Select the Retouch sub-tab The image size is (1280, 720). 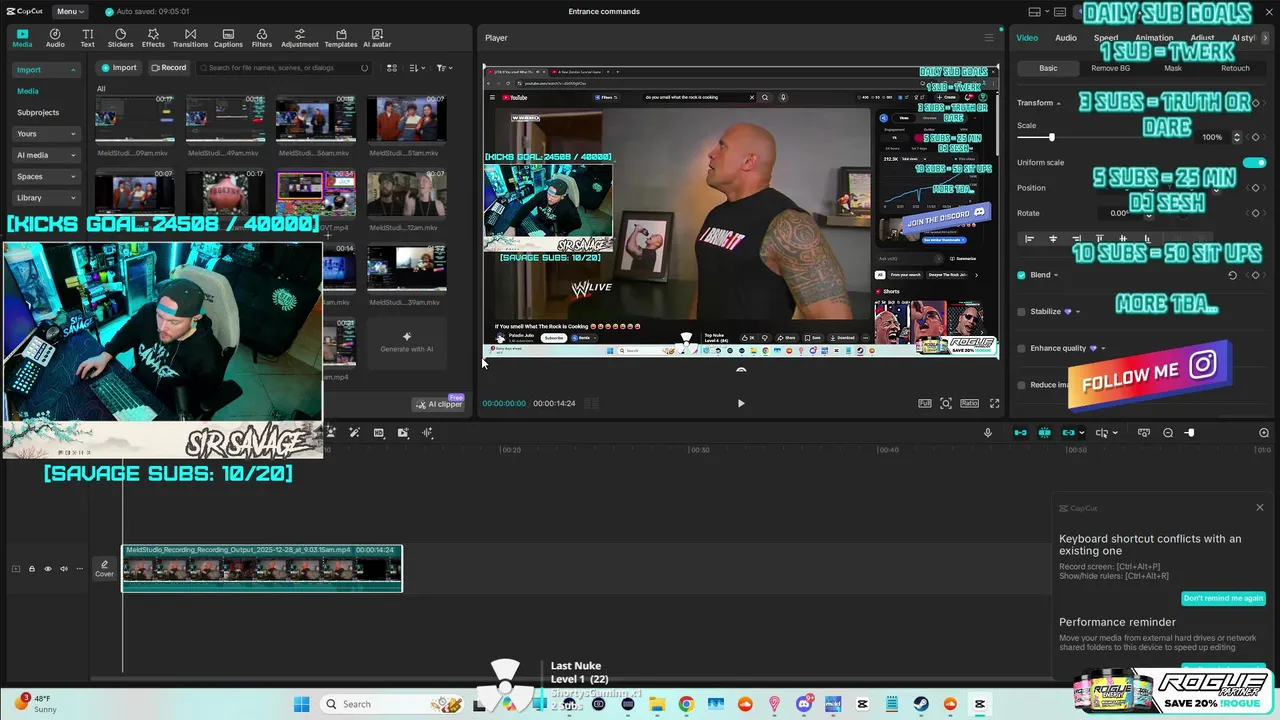tap(1235, 68)
